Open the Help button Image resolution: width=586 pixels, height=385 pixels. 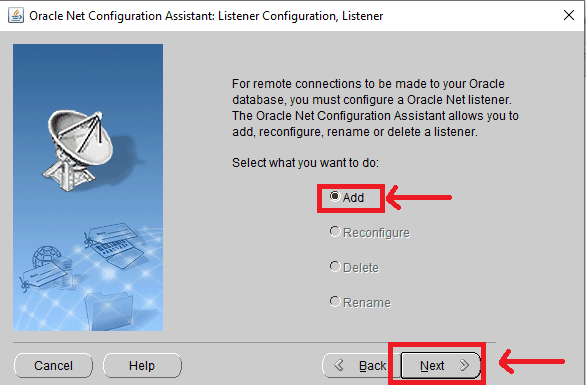click(142, 365)
